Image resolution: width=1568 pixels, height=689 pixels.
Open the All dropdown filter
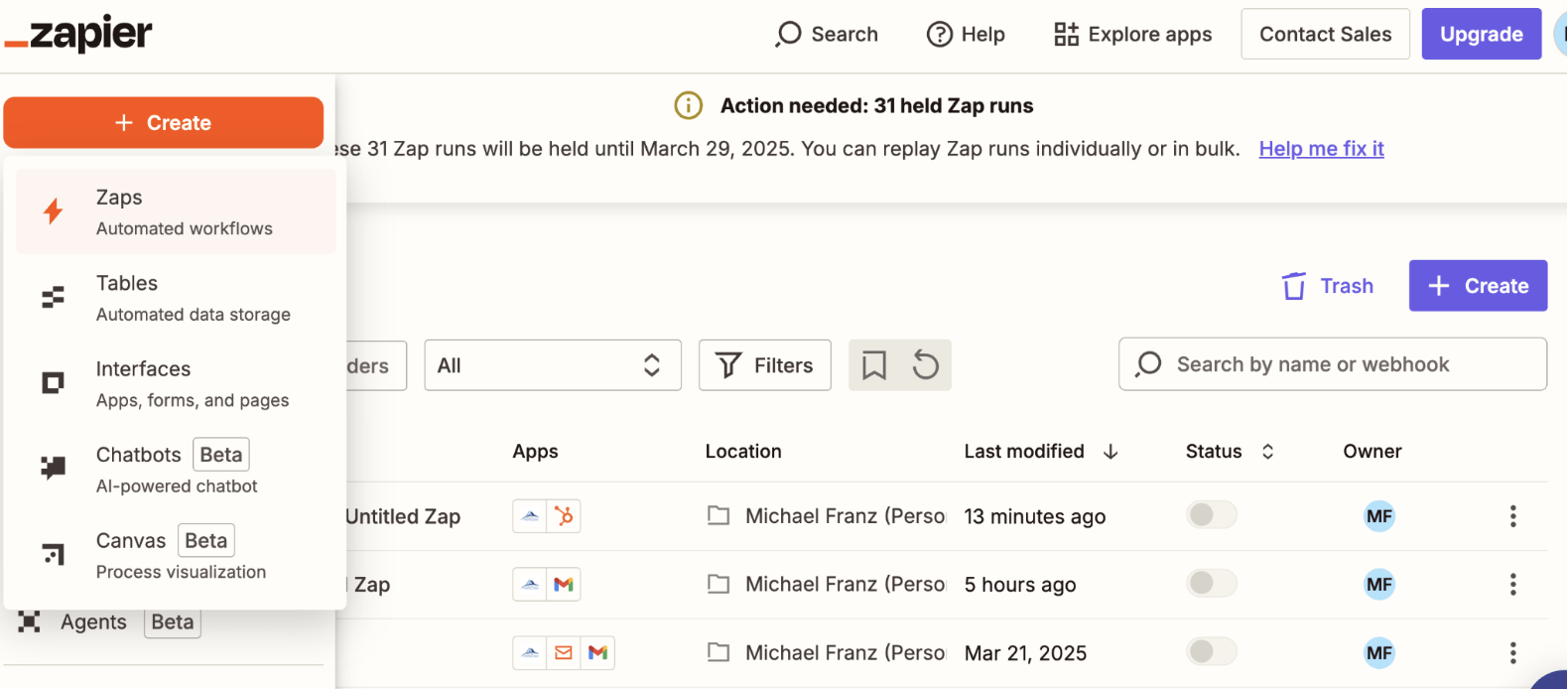point(553,365)
